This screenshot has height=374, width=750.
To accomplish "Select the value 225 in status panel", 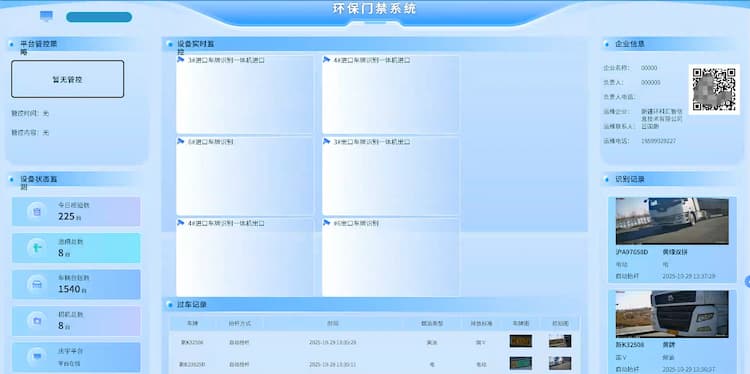I will 66,216.
